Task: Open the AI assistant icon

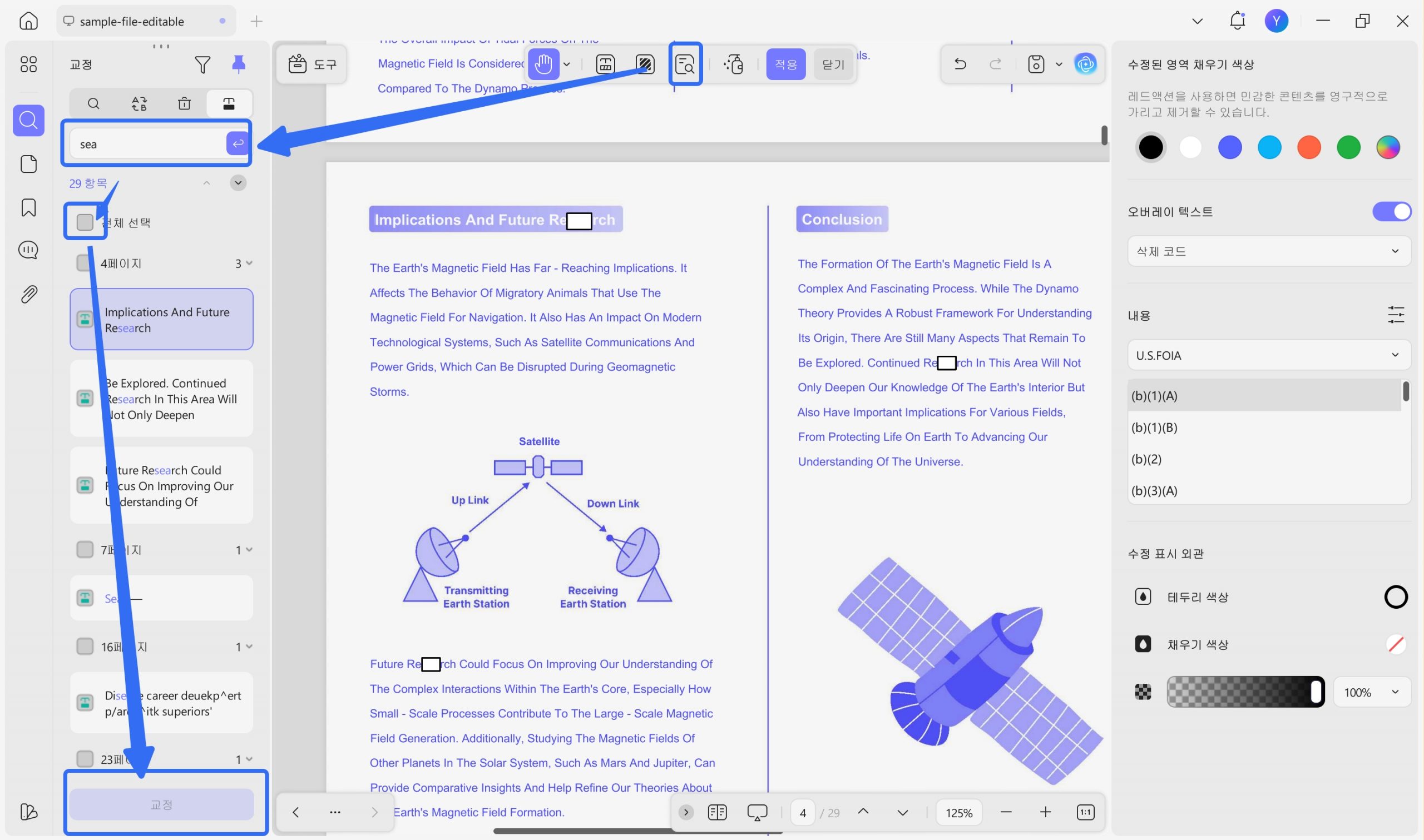Action: [x=1085, y=64]
